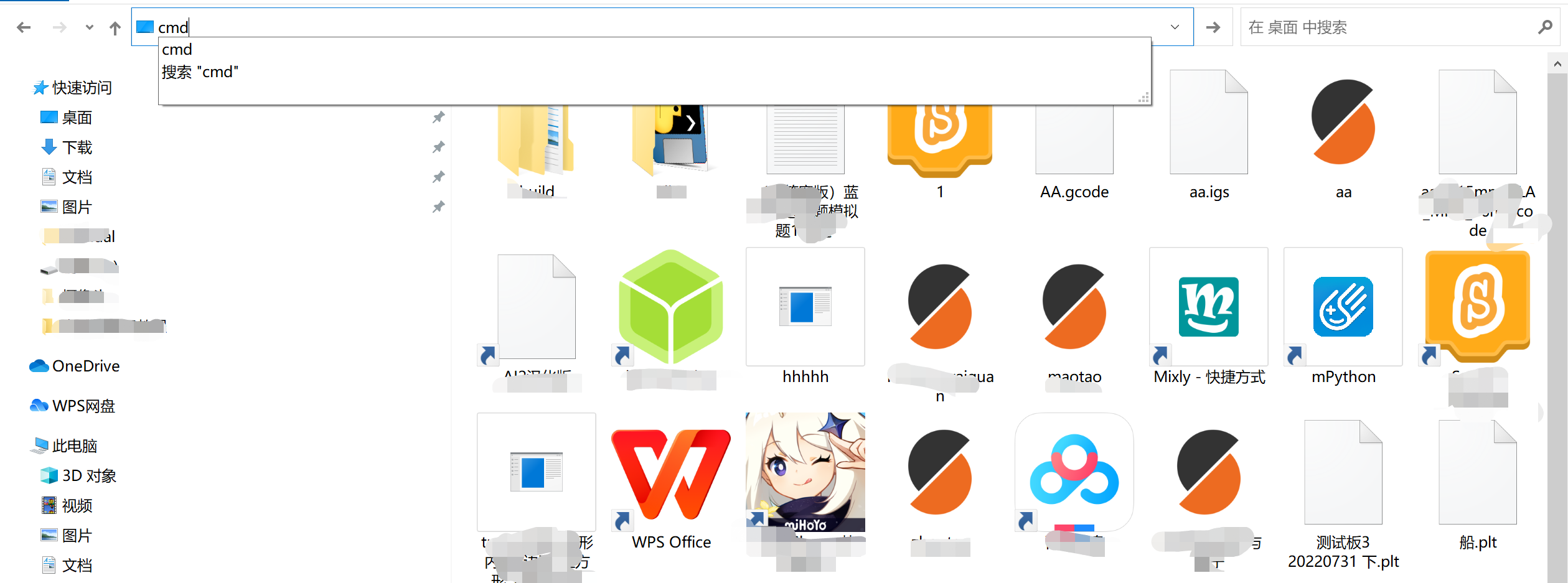Image resolution: width=1568 pixels, height=583 pixels.
Task: Select 桌面 in quick access
Action: pos(67,118)
